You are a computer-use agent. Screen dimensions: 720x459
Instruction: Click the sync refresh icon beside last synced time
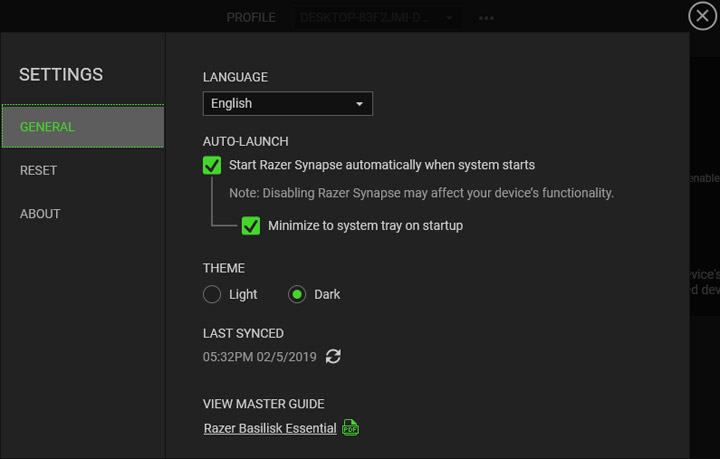(x=333, y=356)
